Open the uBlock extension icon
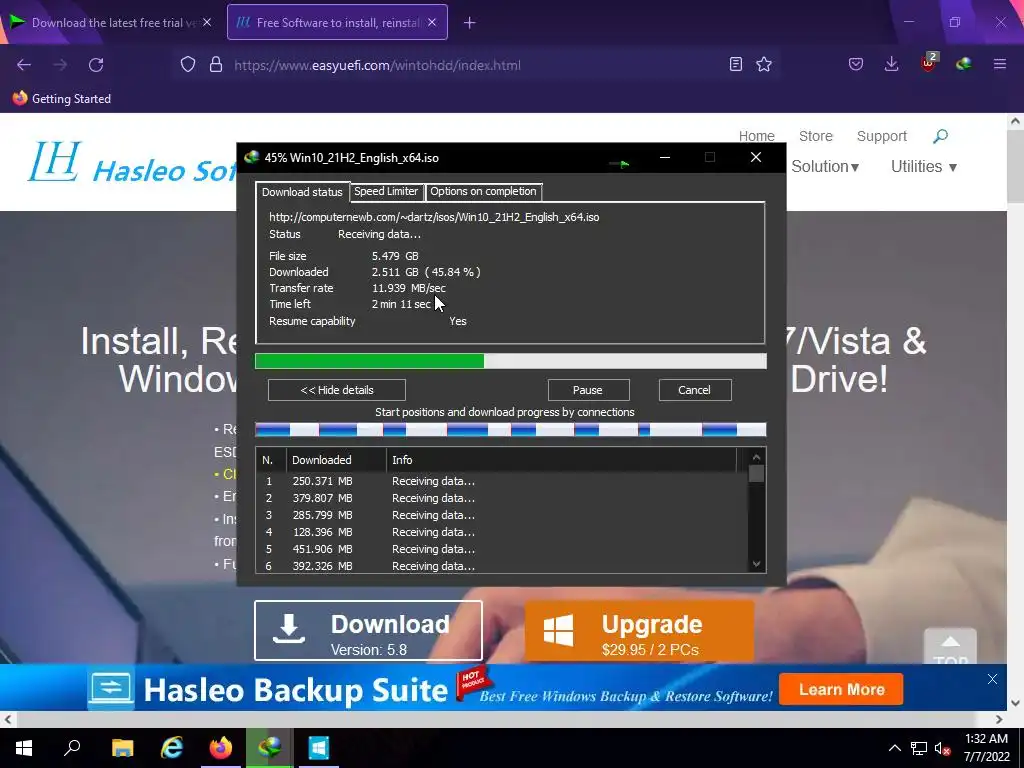The height and width of the screenshot is (768, 1024). (x=928, y=63)
